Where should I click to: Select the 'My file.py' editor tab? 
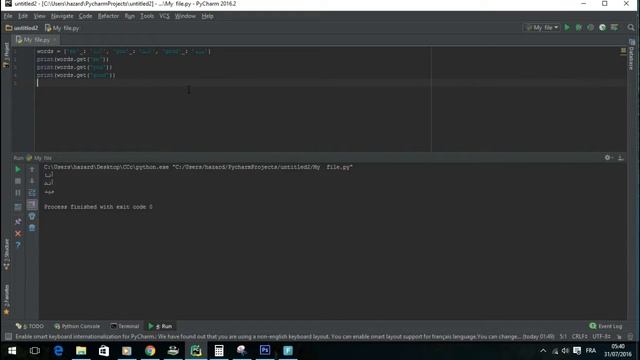(36, 40)
